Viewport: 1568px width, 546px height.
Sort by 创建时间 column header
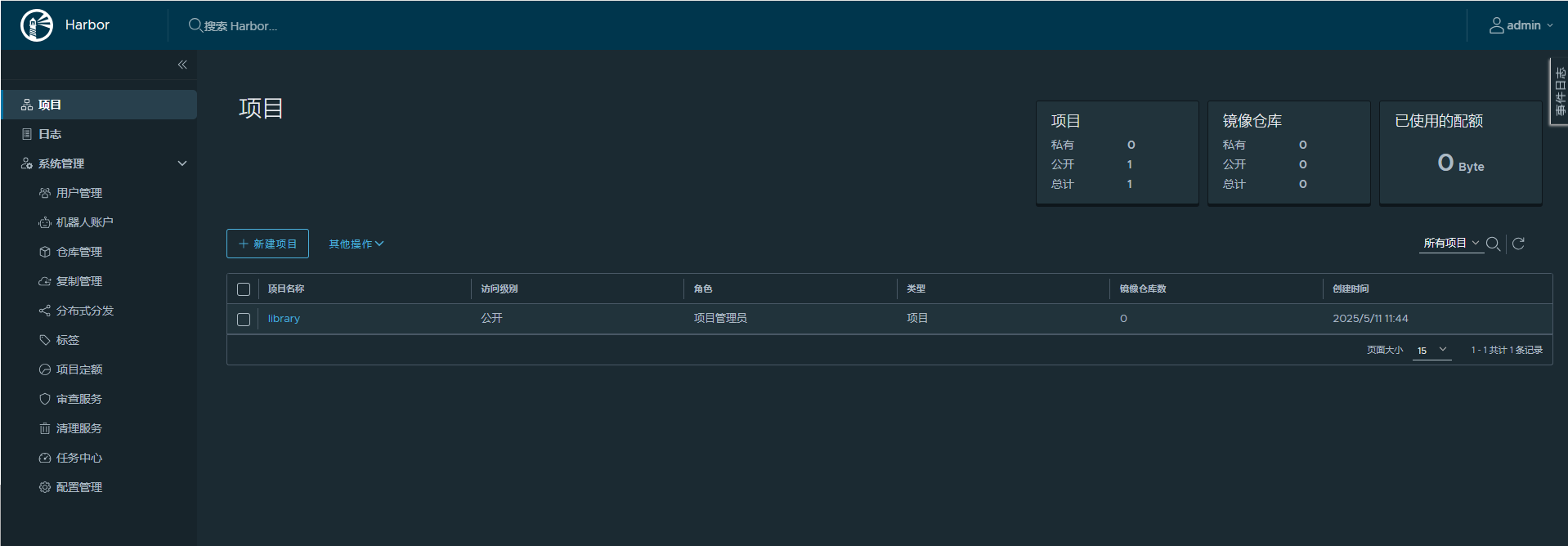point(1351,289)
